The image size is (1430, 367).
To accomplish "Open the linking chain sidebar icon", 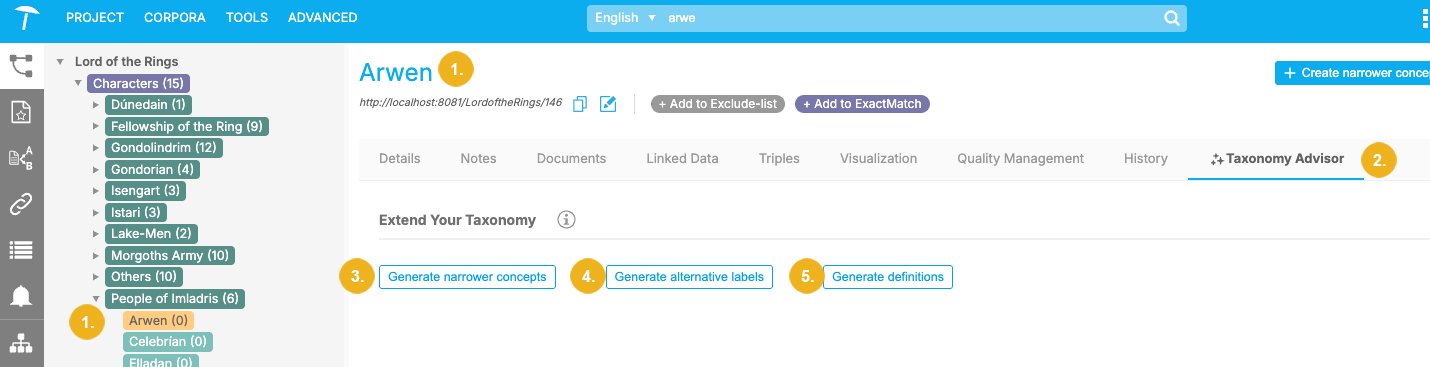I will click(21, 205).
